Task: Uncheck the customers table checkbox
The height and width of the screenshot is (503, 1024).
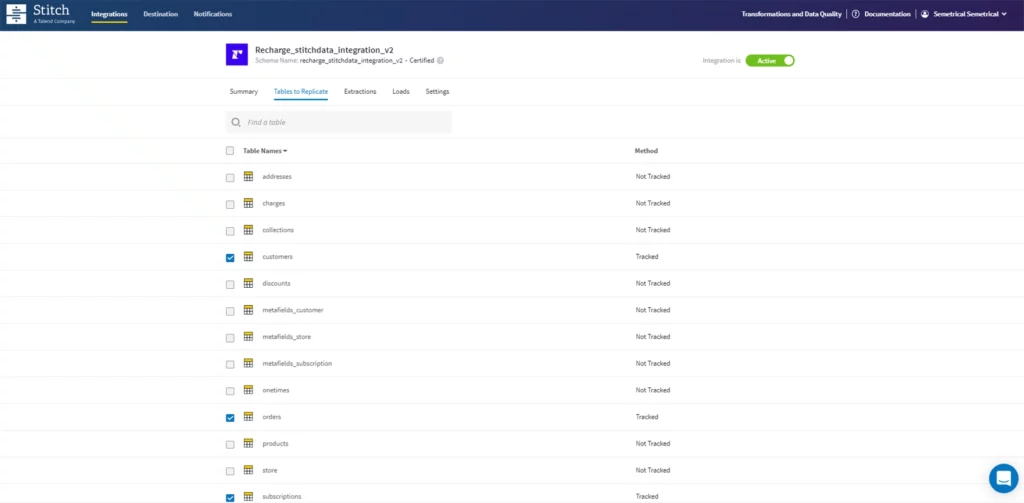Action: 230,257
